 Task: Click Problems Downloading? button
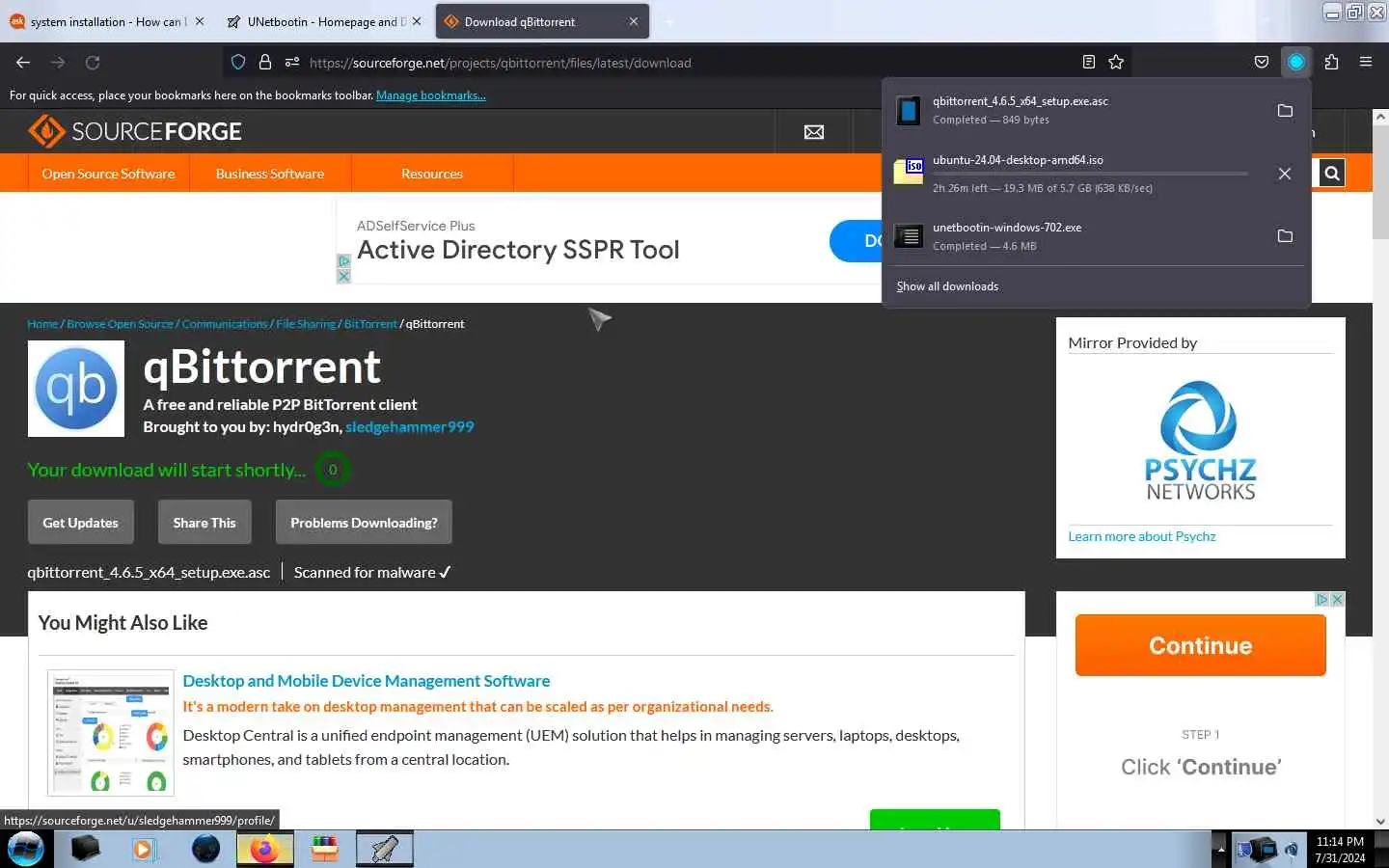click(364, 523)
